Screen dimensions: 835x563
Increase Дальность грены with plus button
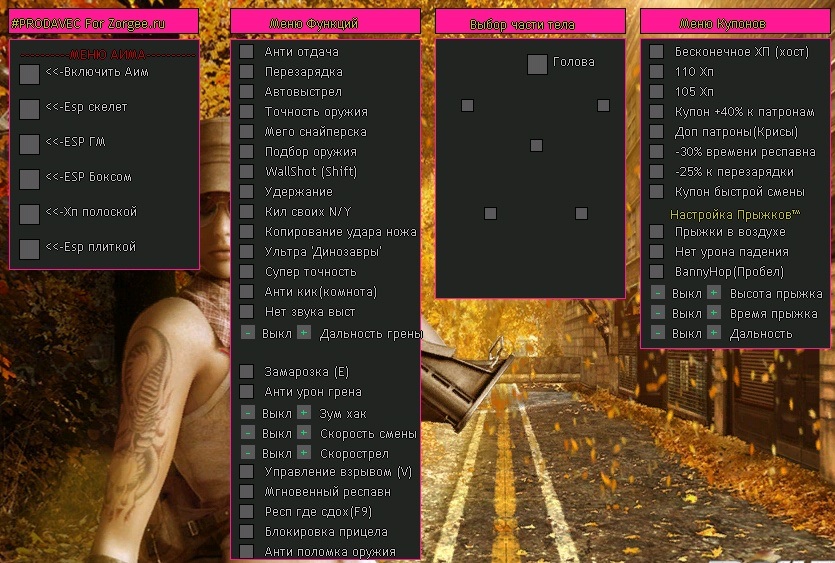tap(304, 333)
